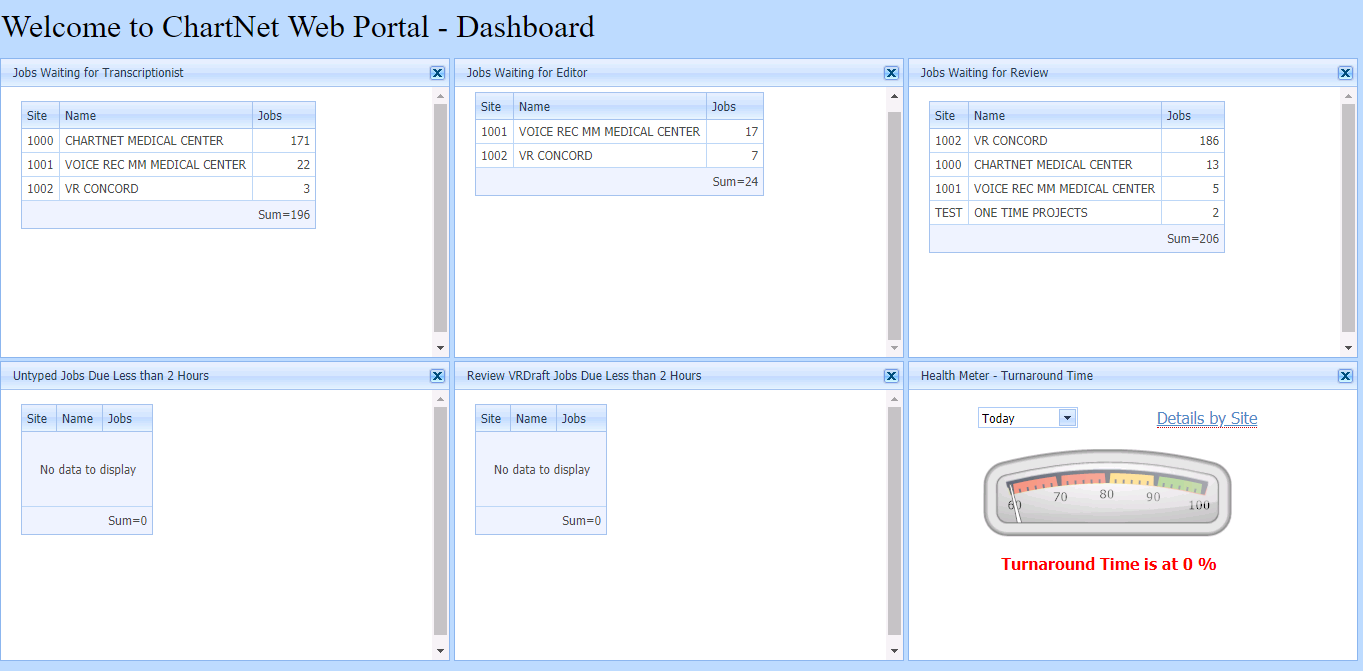1363x671 pixels.
Task: Click the 171 jobs count cell
Action: [x=284, y=141]
